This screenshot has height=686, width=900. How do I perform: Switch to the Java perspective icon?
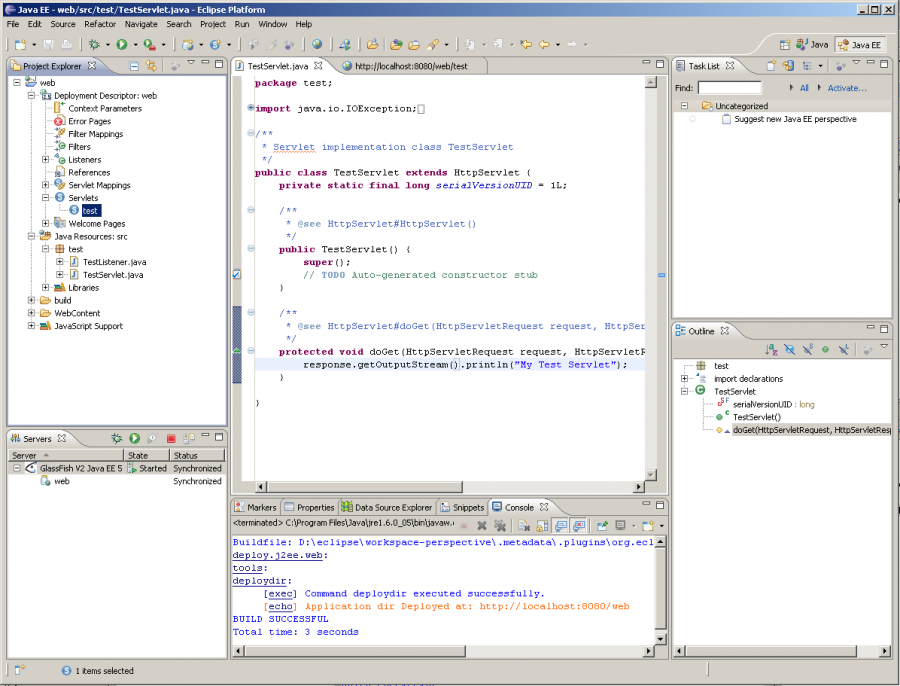coord(801,44)
